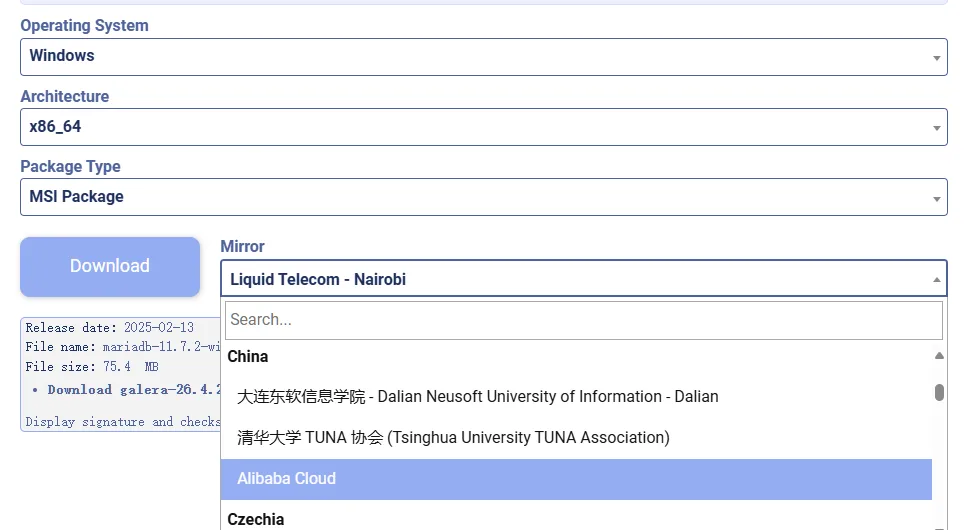
Task: Collapse the Mirror dropdown showing Liquid Telecom - Nairobi
Action: tap(583, 279)
